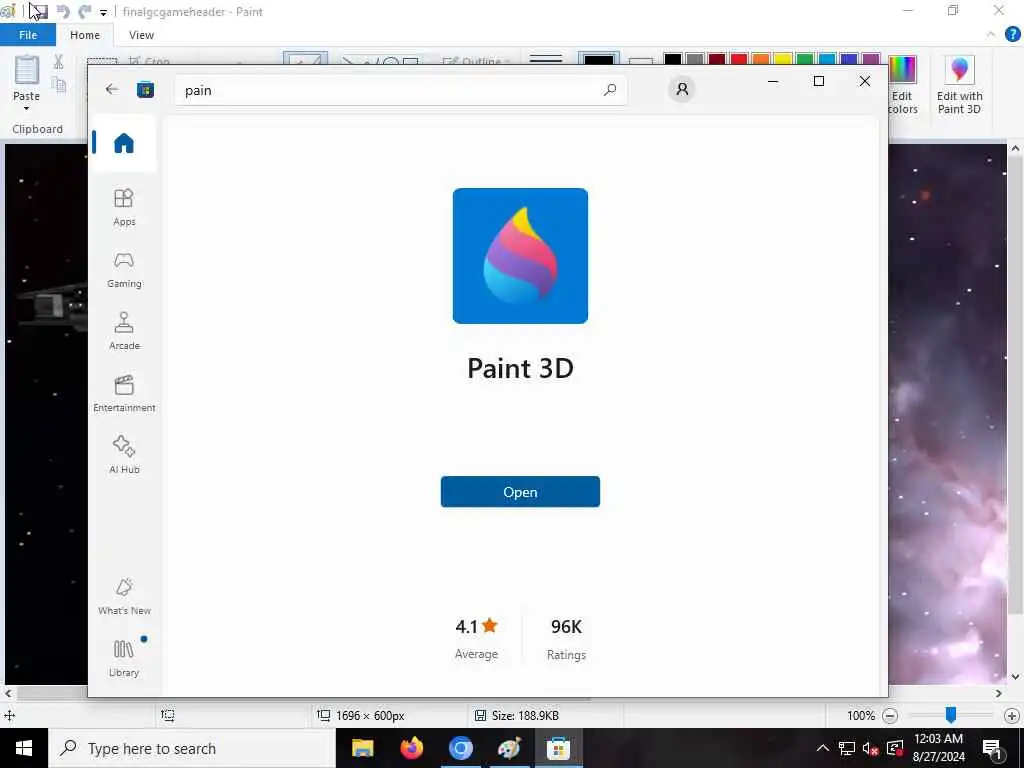Open the Windows Start menu
Screen dimensions: 1024x768
tap(24, 748)
